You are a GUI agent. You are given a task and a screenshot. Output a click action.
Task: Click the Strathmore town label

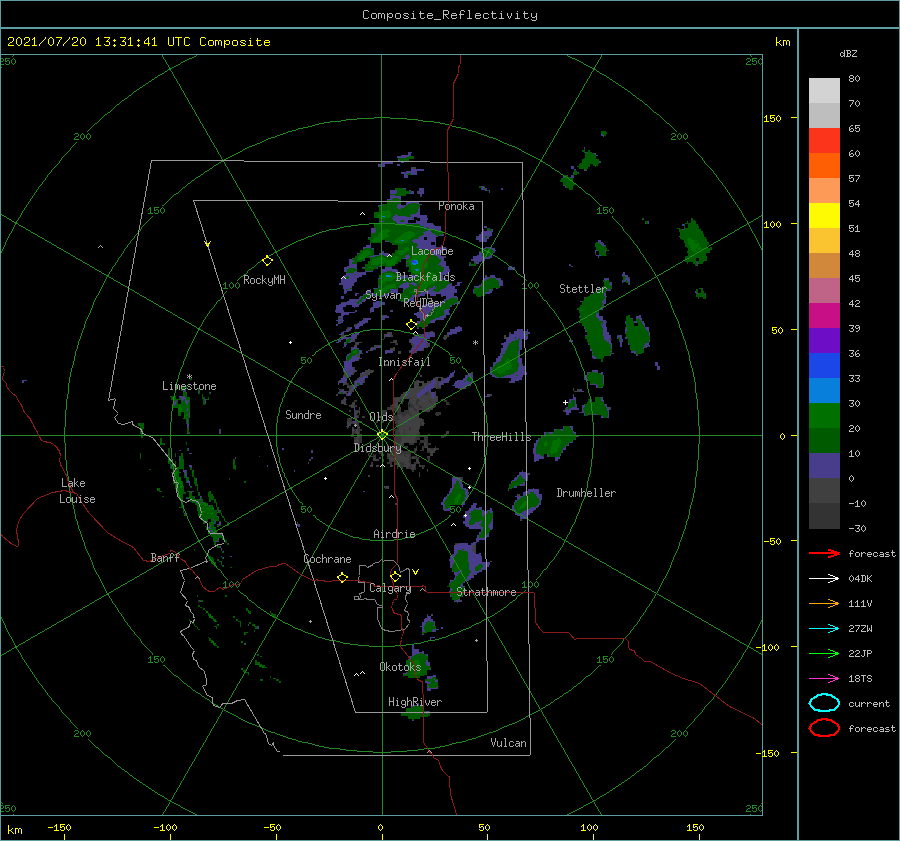point(486,592)
